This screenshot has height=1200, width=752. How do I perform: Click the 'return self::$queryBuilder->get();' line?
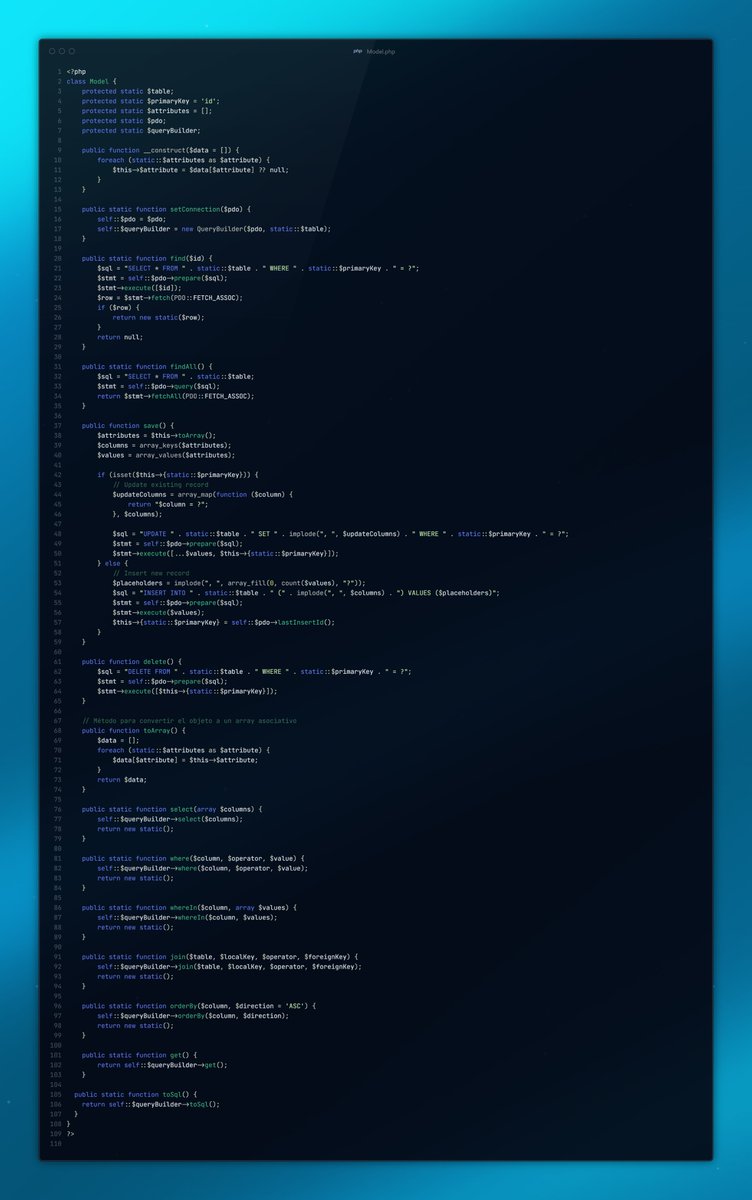coord(162,1065)
